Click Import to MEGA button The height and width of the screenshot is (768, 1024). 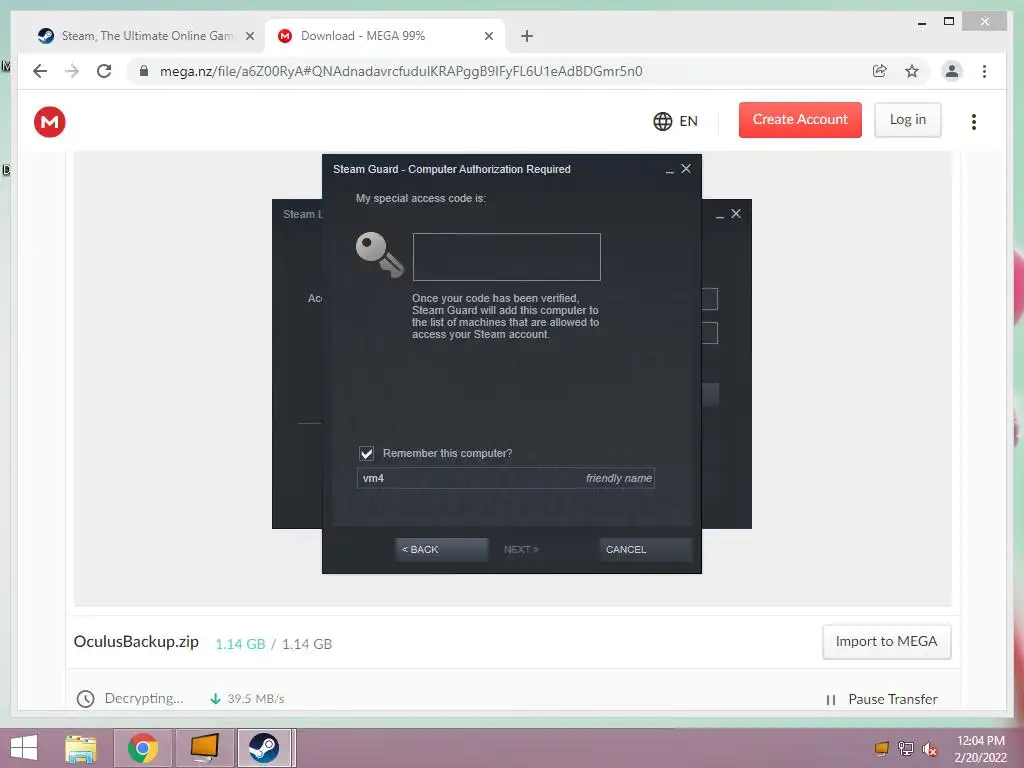coord(886,641)
